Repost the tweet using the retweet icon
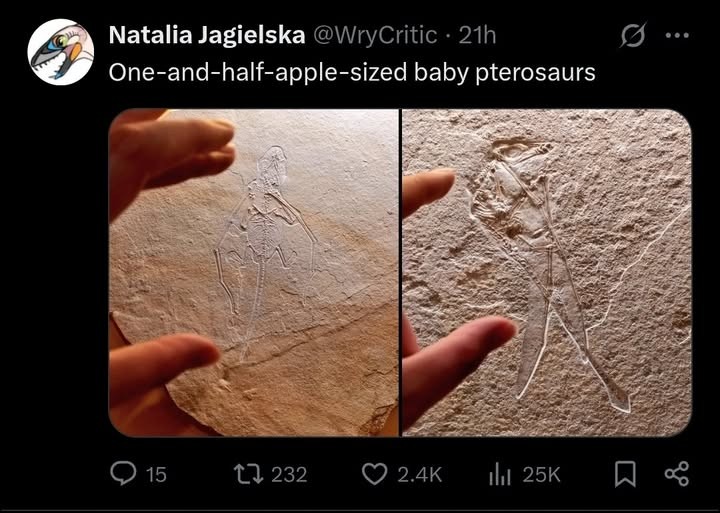 coord(248,474)
